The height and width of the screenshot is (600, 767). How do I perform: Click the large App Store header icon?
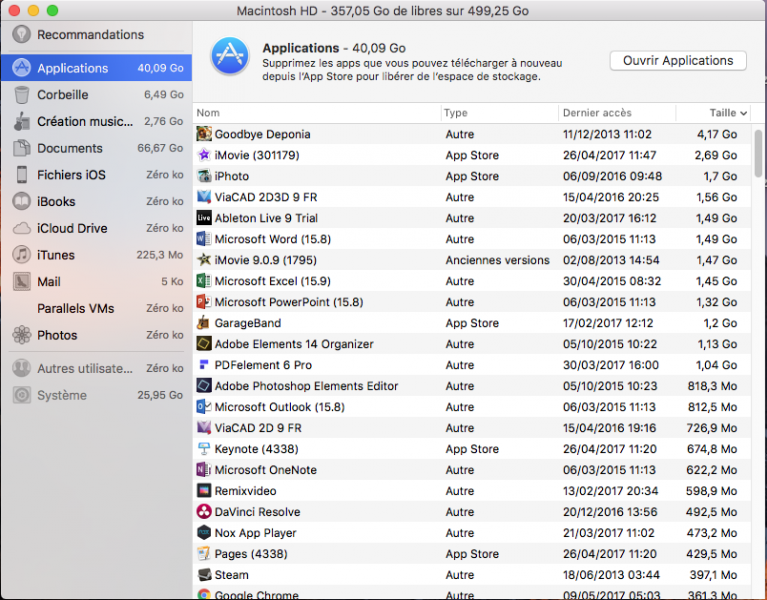pyautogui.click(x=230, y=56)
